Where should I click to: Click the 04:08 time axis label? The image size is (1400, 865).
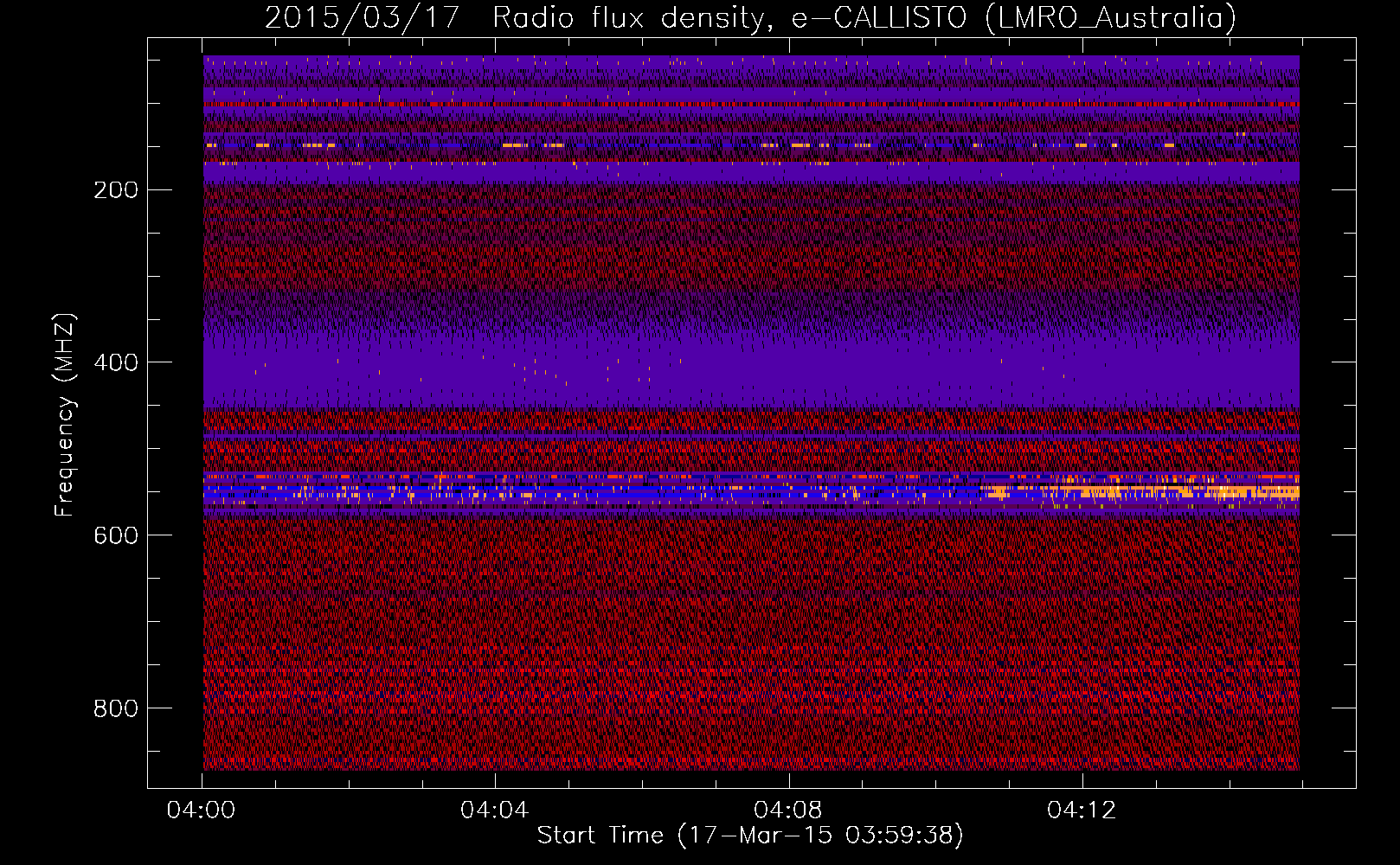[x=787, y=811]
